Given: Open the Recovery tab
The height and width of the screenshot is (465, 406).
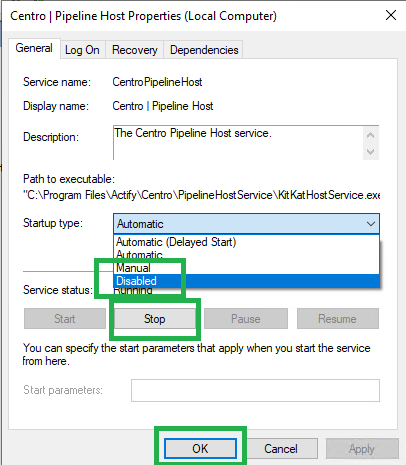Looking at the screenshot, I should (135, 50).
